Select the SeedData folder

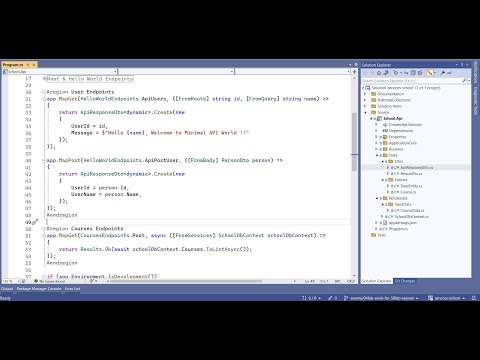403,204
